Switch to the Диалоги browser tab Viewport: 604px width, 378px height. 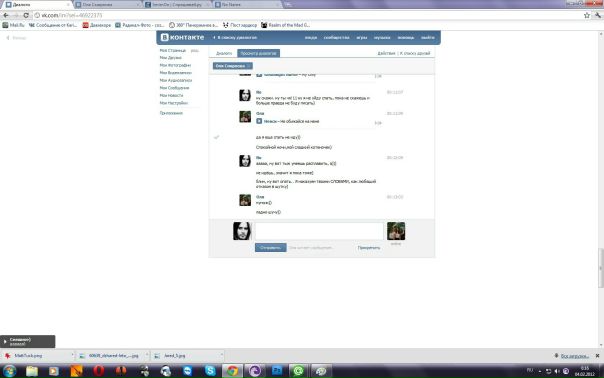pos(37,5)
